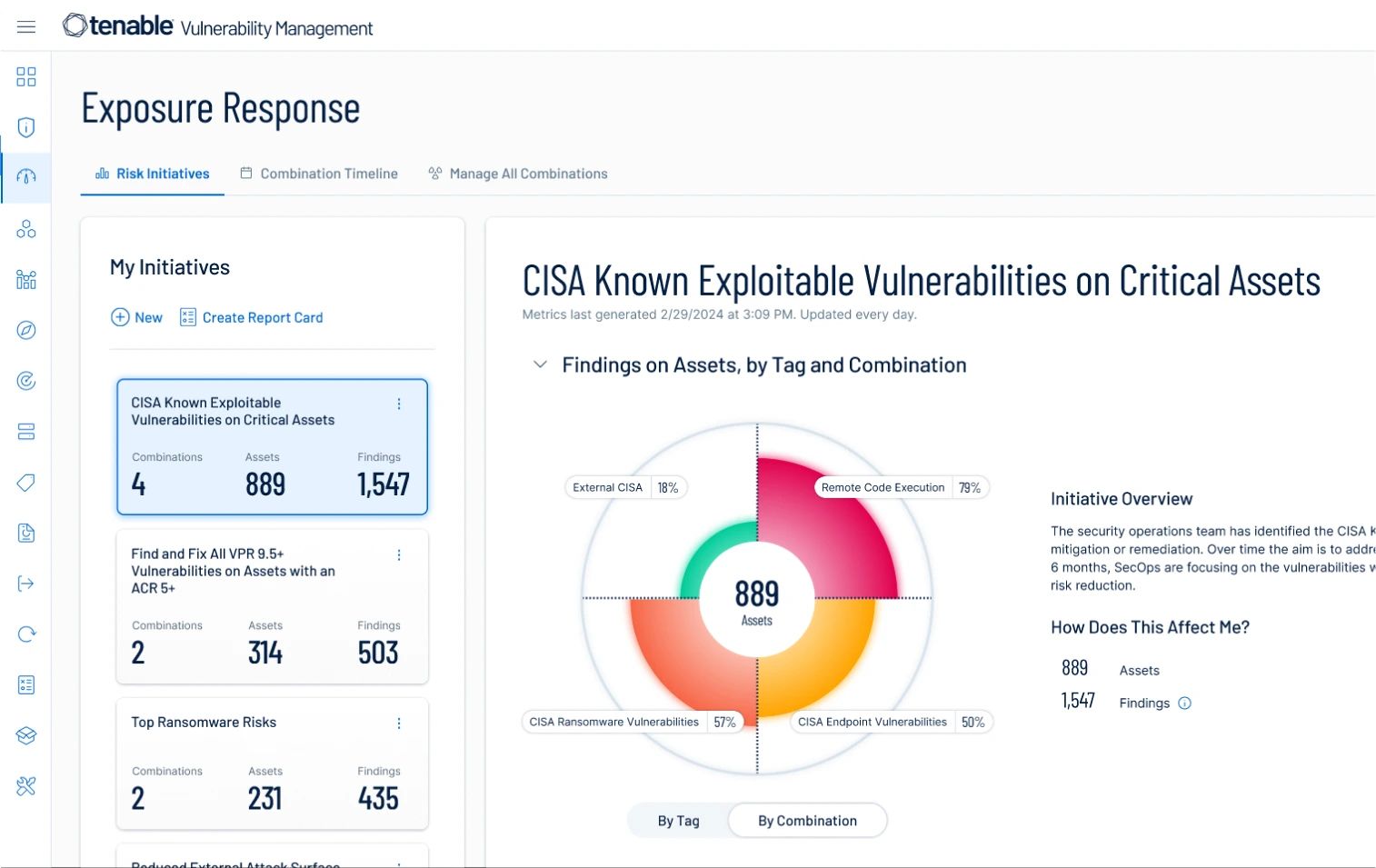Viewport: 1376px width, 868px height.
Task: Open the assets nodes icon in sidebar
Action: (x=26, y=229)
